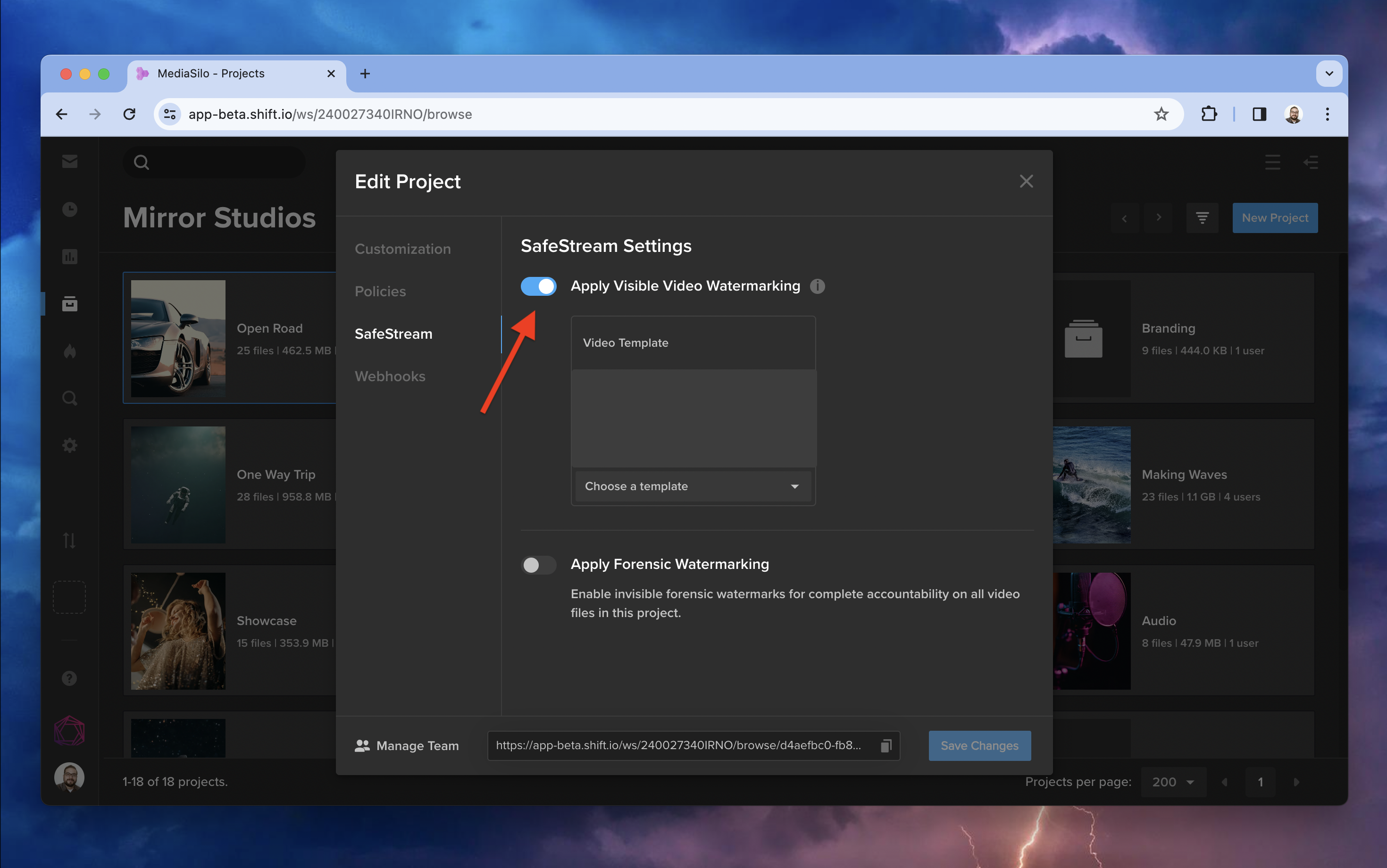Switch to the Customization tab
The height and width of the screenshot is (868, 1387).
pyautogui.click(x=402, y=249)
